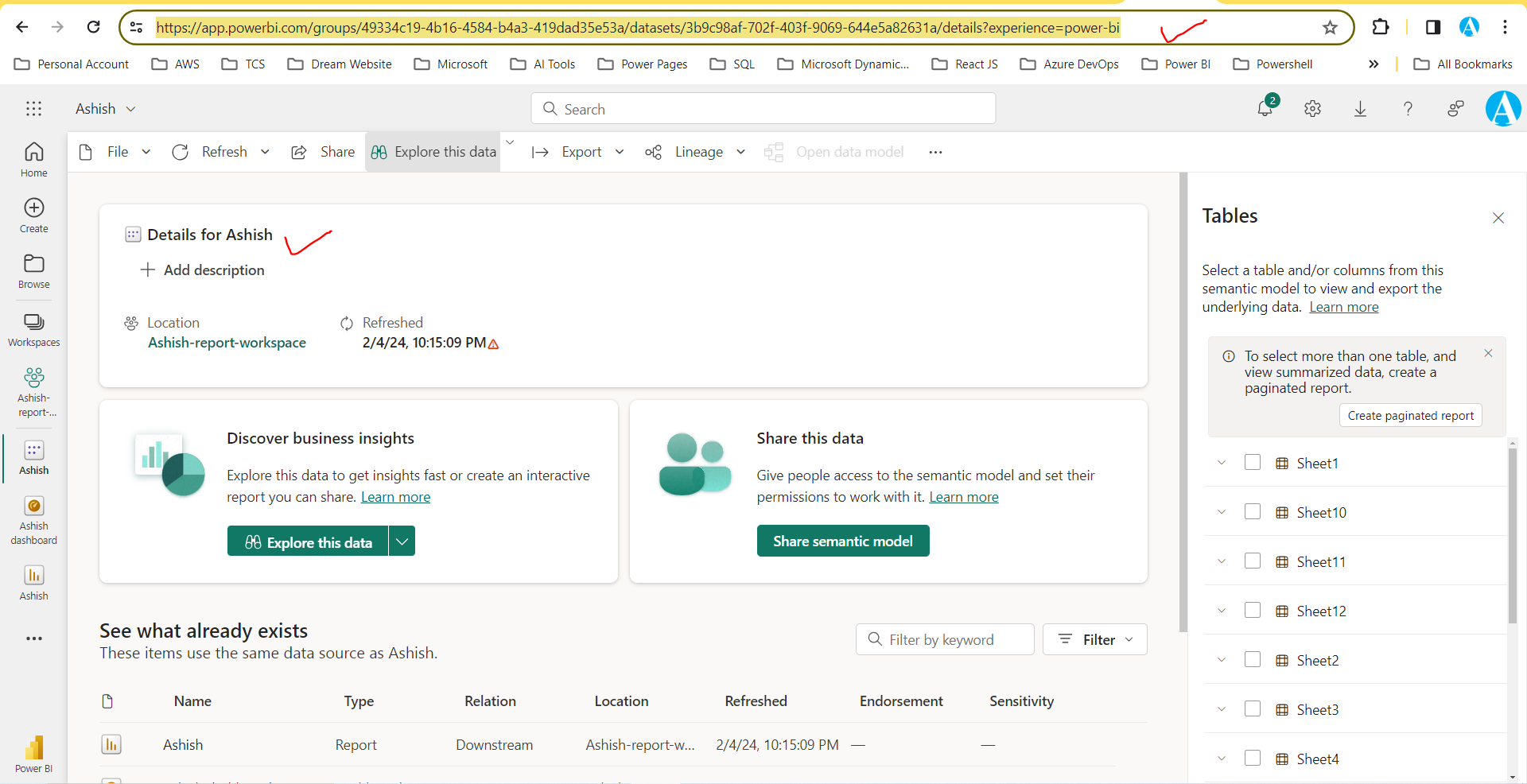Click the download icon in the top bar

(1360, 109)
